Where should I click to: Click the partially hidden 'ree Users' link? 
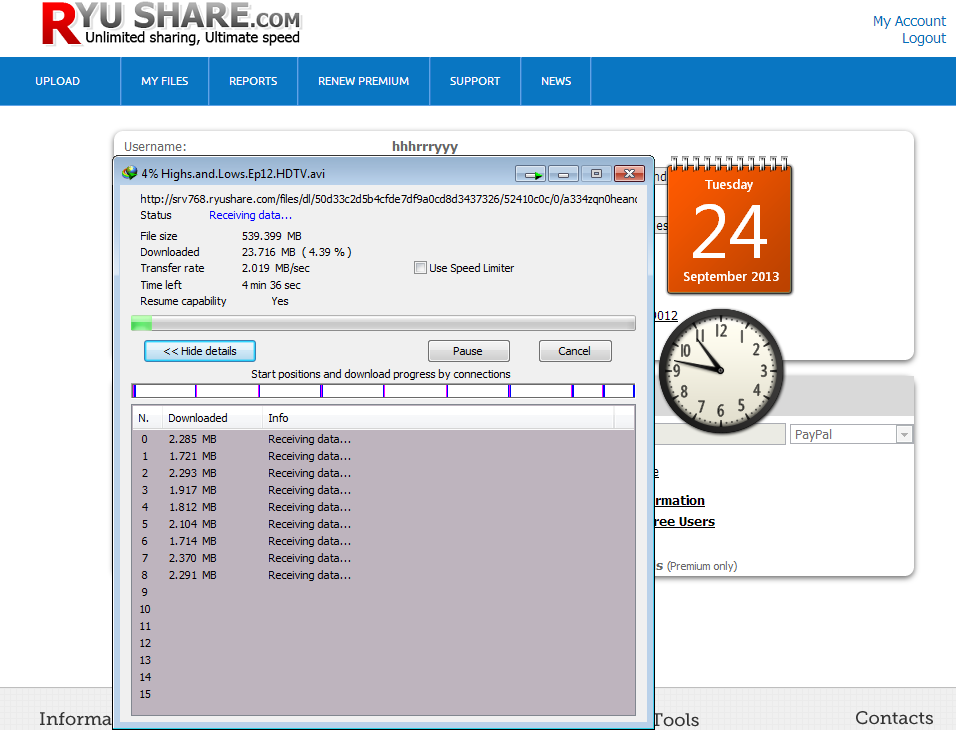coord(685,522)
